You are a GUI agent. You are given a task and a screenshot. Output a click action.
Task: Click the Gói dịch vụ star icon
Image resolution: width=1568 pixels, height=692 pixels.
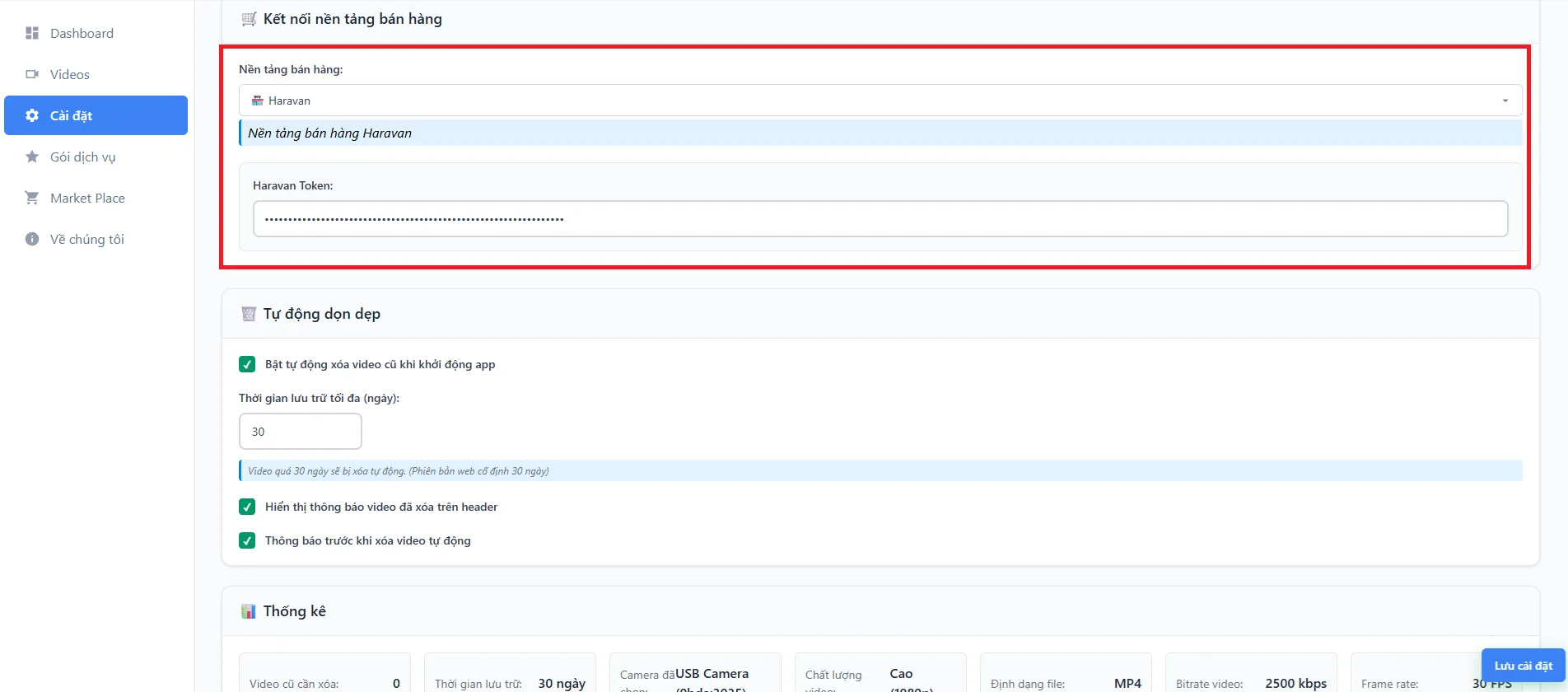click(x=32, y=157)
